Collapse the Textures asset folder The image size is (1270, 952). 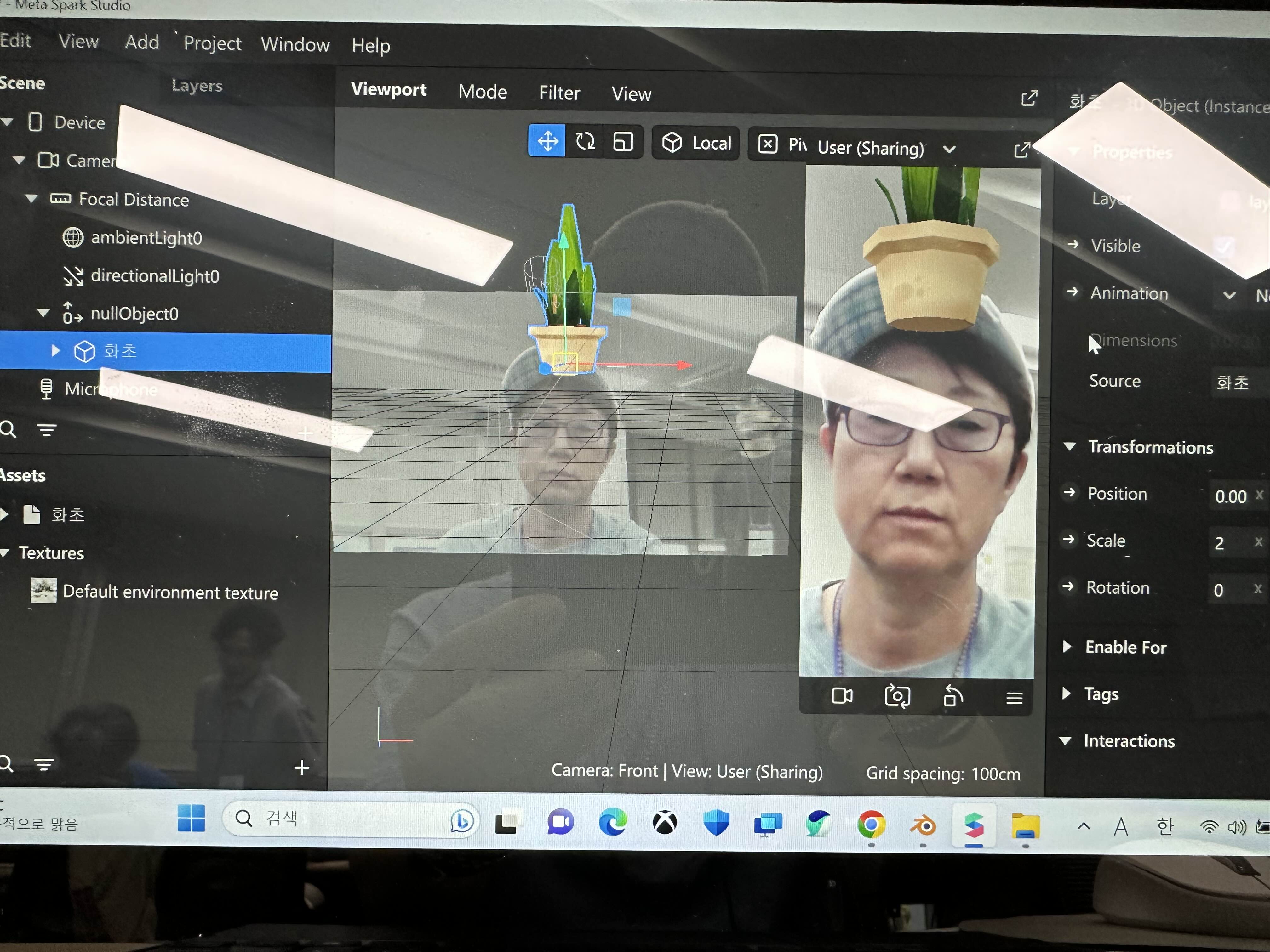pos(5,552)
